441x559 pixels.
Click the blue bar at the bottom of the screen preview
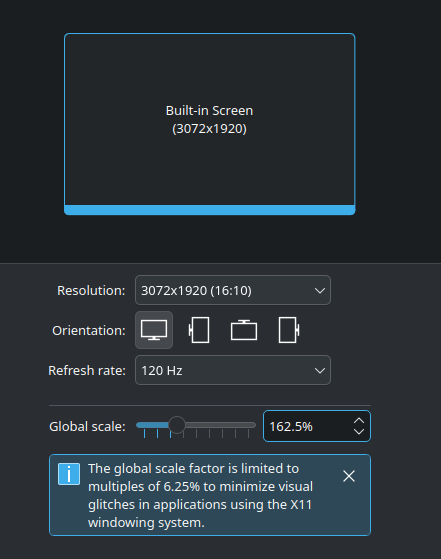click(210, 210)
